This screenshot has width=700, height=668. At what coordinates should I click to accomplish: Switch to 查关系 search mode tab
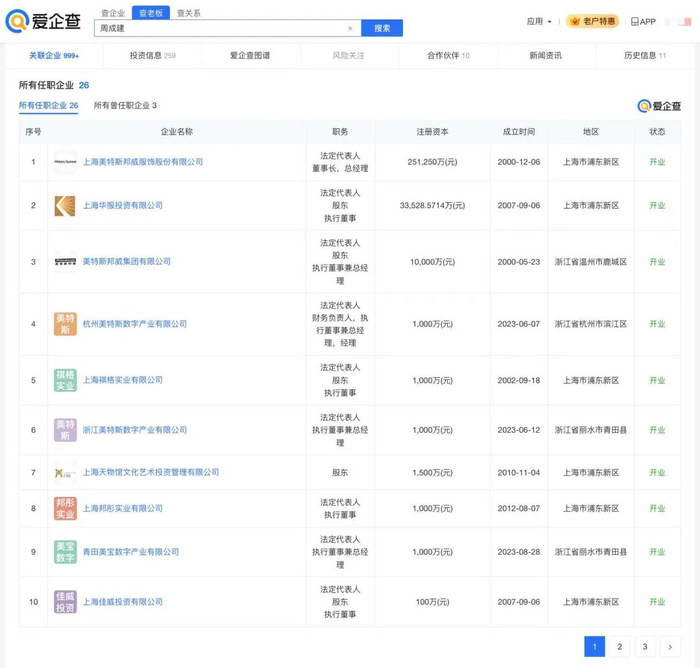click(188, 13)
